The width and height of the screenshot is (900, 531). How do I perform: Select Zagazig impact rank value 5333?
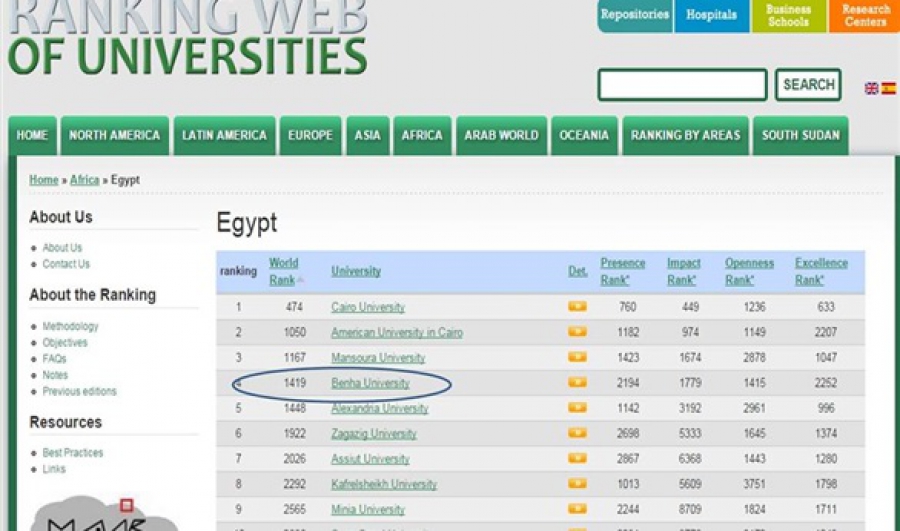point(690,433)
